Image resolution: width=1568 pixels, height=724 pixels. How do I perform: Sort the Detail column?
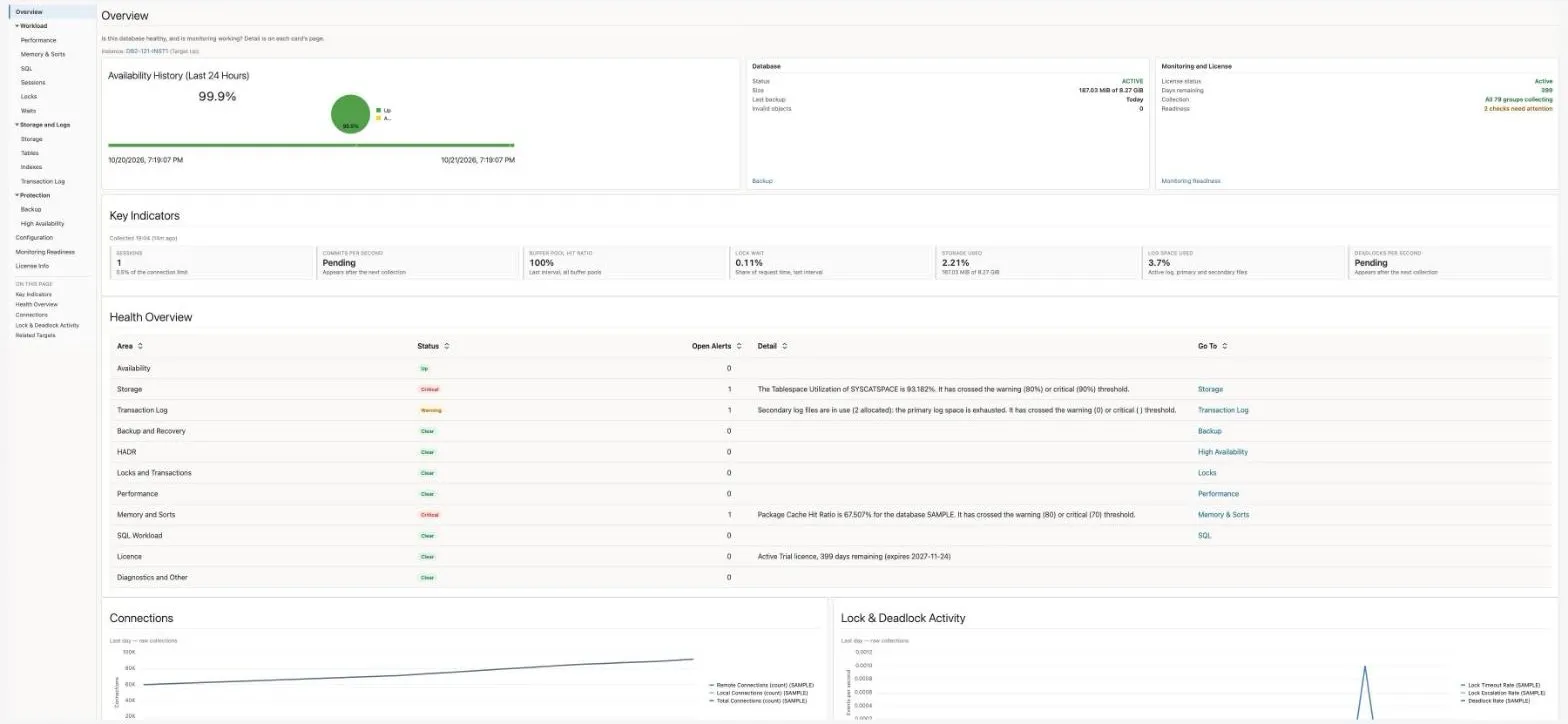click(785, 346)
